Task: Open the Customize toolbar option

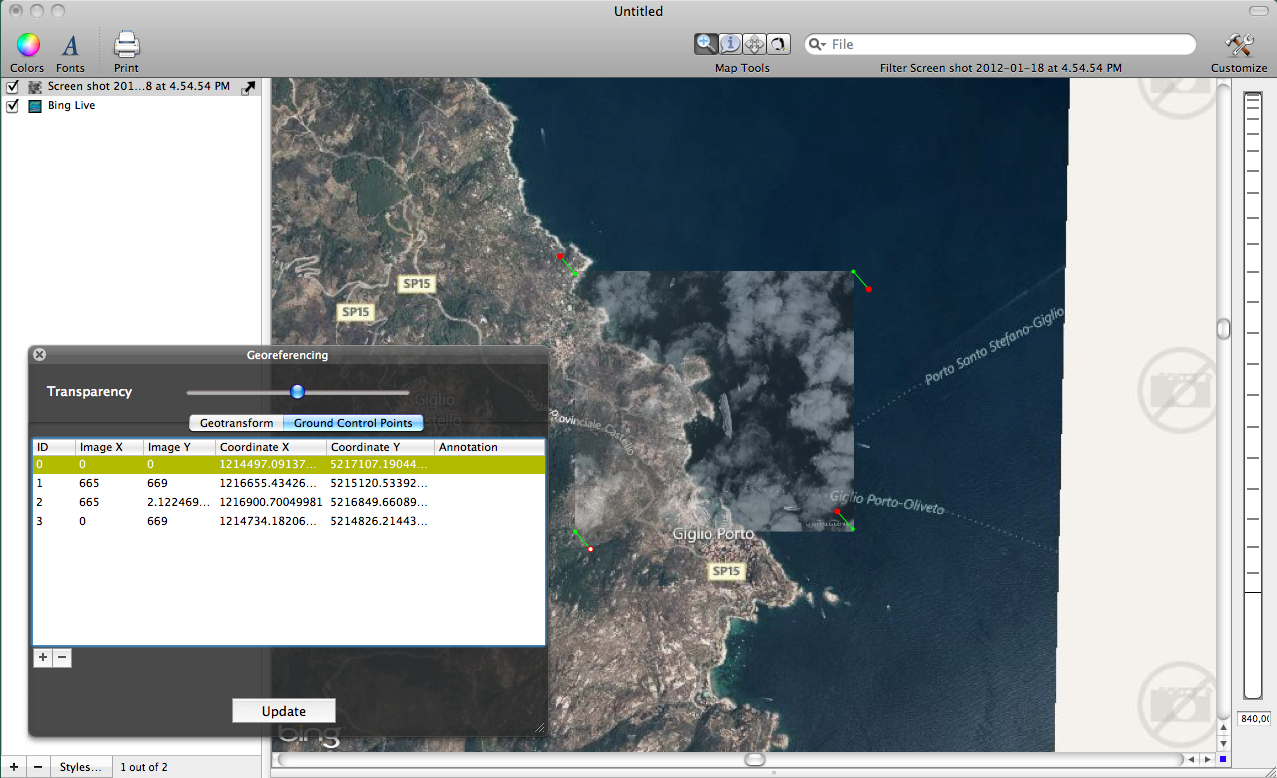Action: click(1238, 45)
